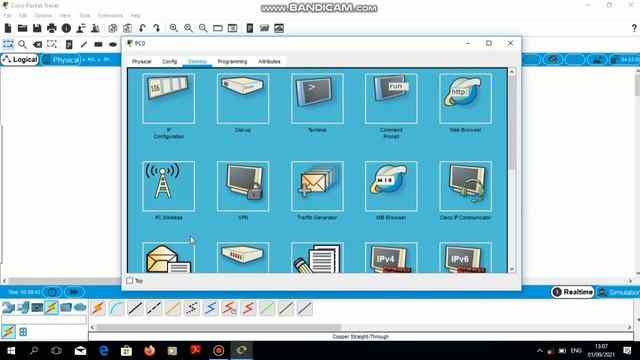Click the Redo toolbar icon
The height and width of the screenshot is (360, 640).
[156, 28]
